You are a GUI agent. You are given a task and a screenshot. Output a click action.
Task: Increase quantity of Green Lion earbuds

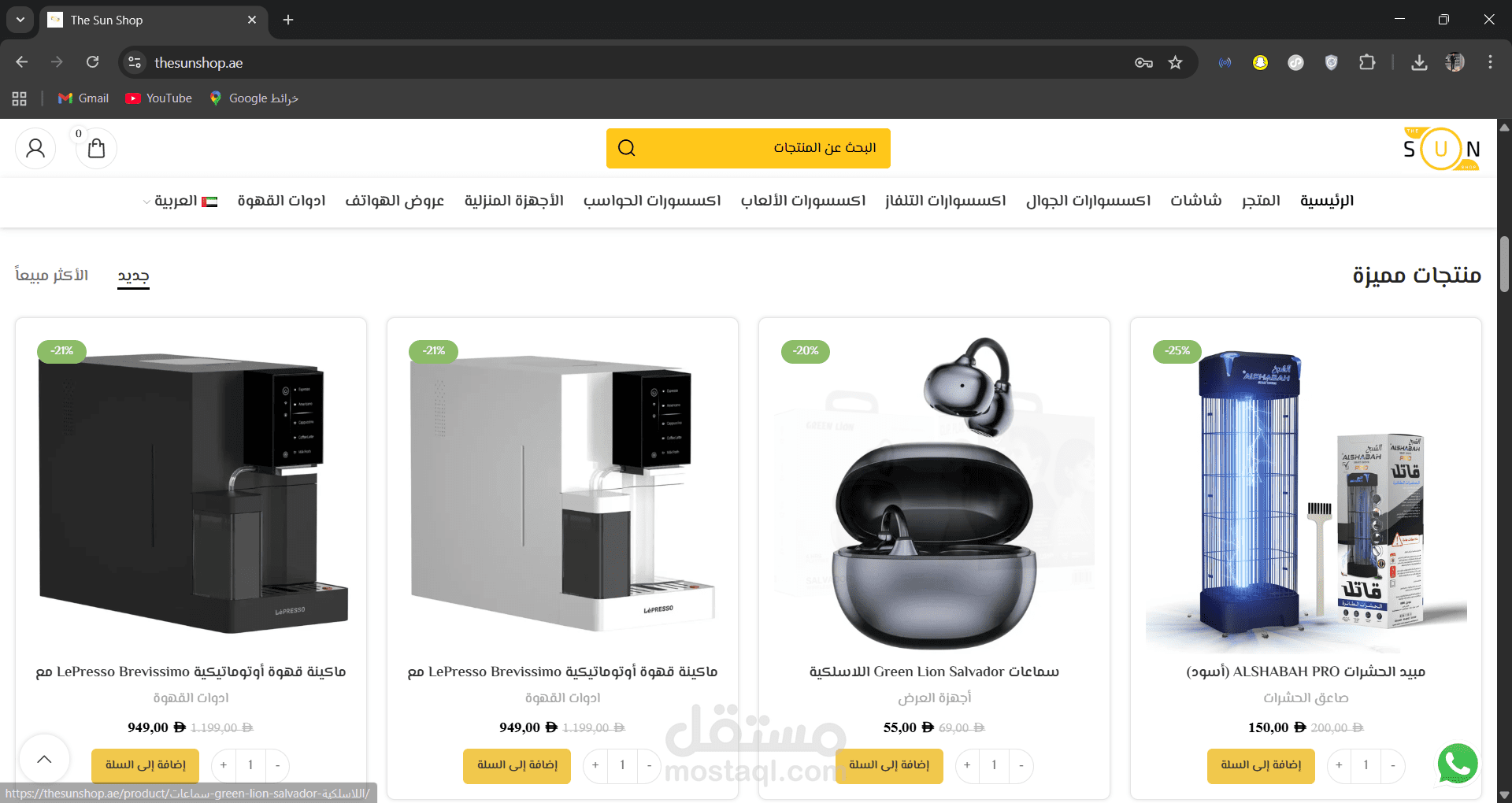(x=967, y=765)
